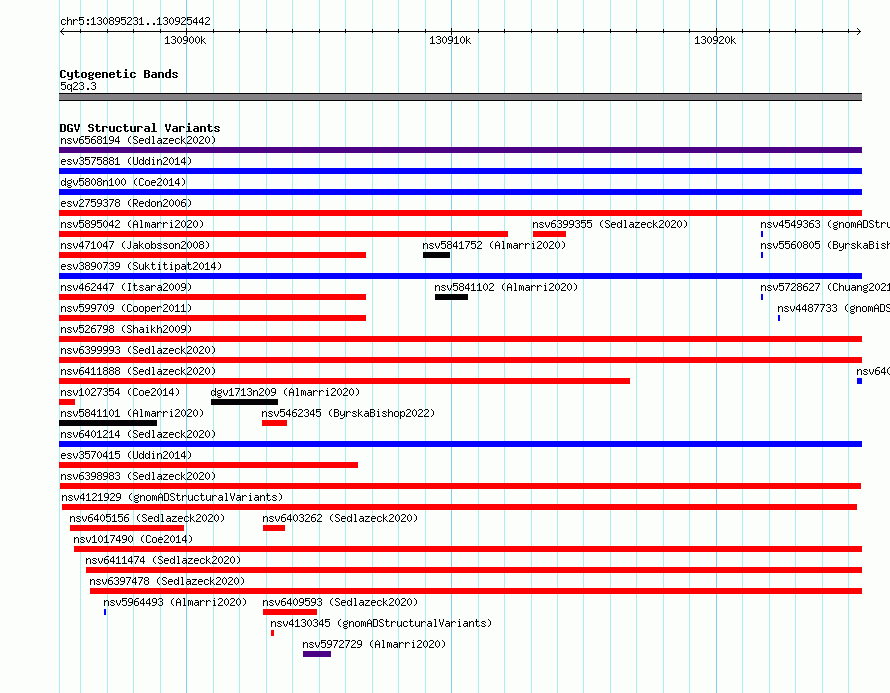890x693 pixels.
Task: Open the nsv4549363 gnomAD variant label
Action: (x=825, y=224)
